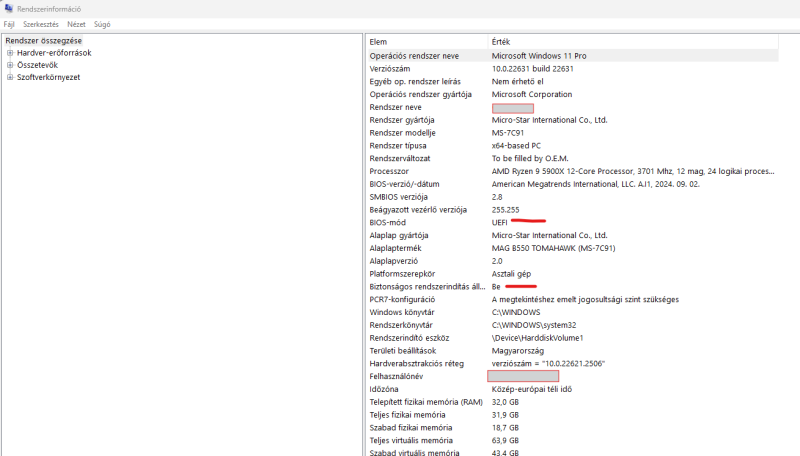Select the Rendszer gyártója row label
This screenshot has width=800, height=456.
(402, 120)
